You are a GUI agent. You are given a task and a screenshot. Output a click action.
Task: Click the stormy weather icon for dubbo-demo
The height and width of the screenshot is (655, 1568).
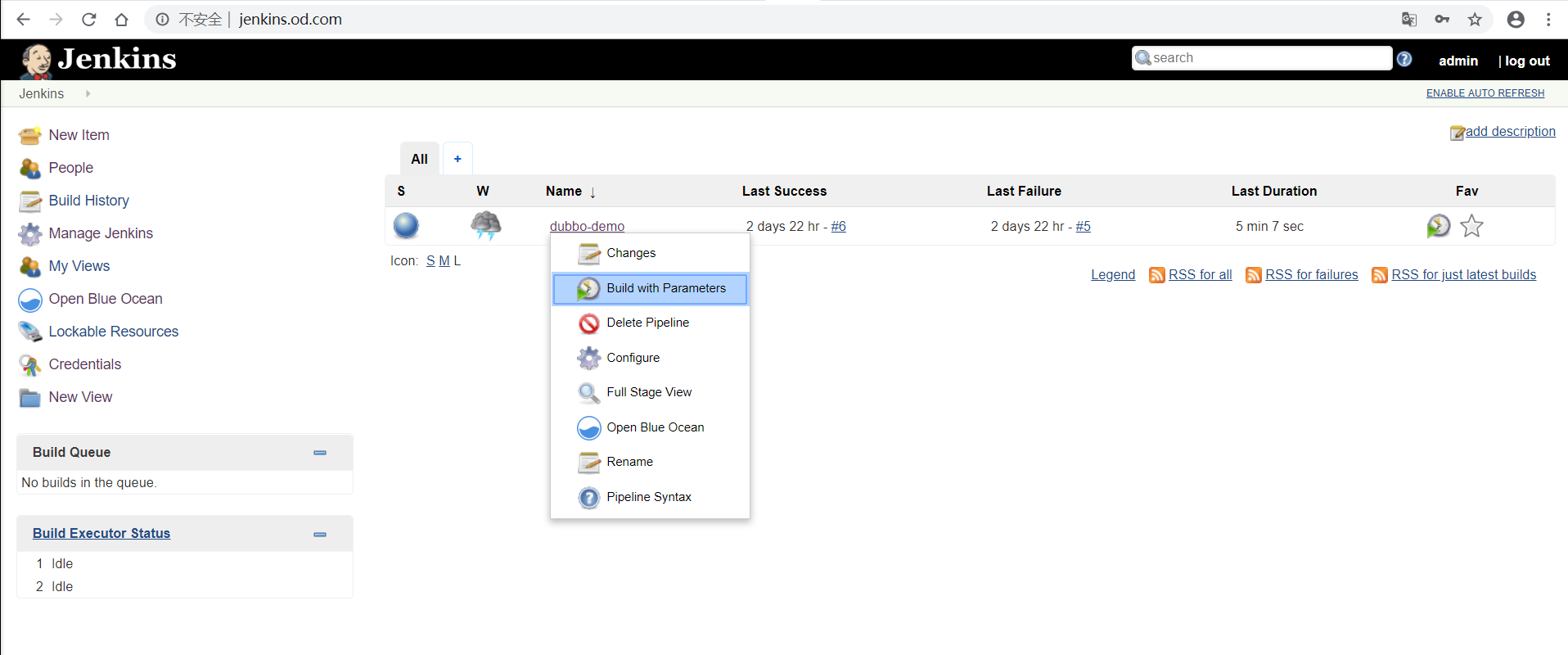tap(485, 225)
